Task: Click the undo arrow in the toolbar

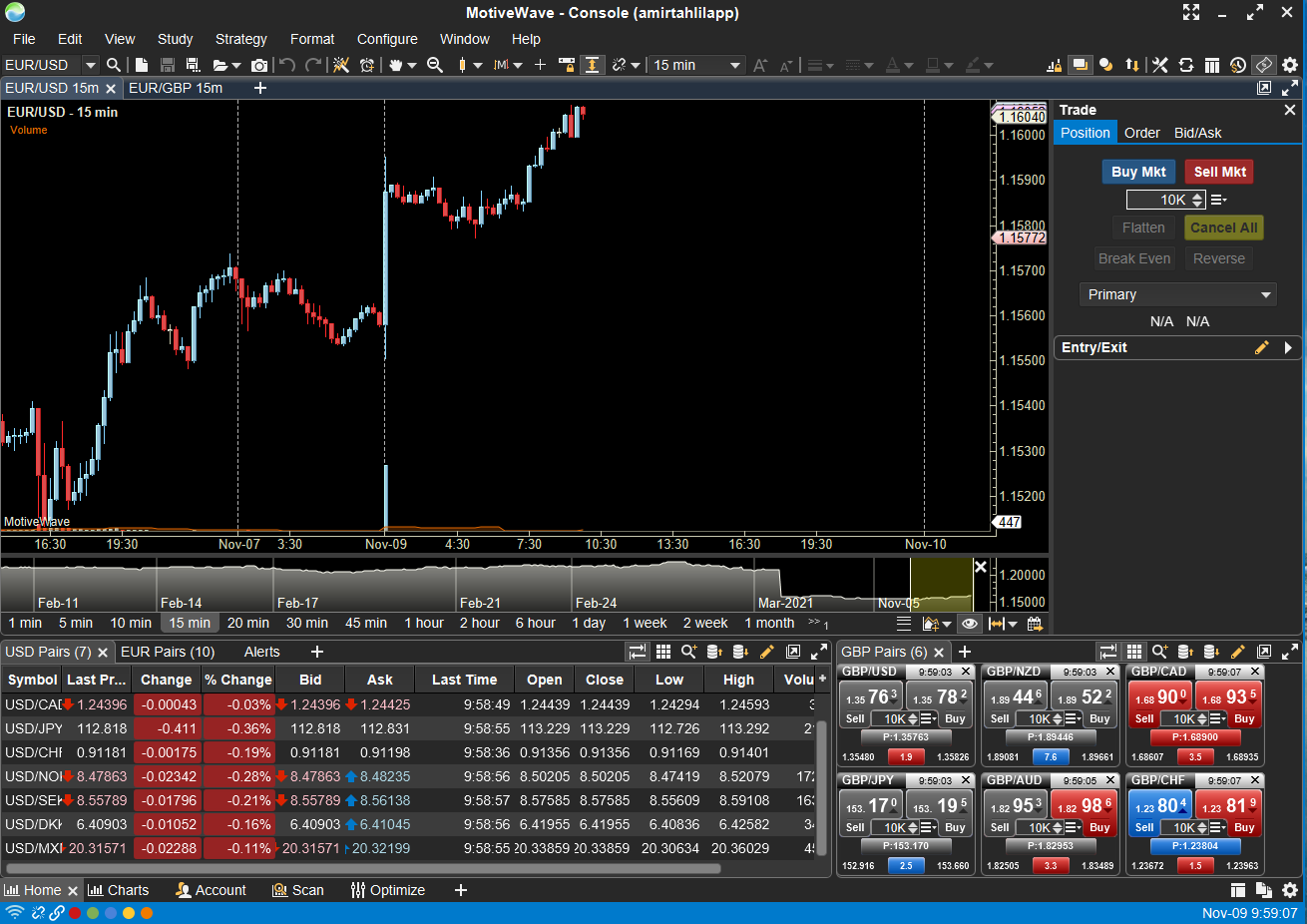Action: [x=287, y=65]
